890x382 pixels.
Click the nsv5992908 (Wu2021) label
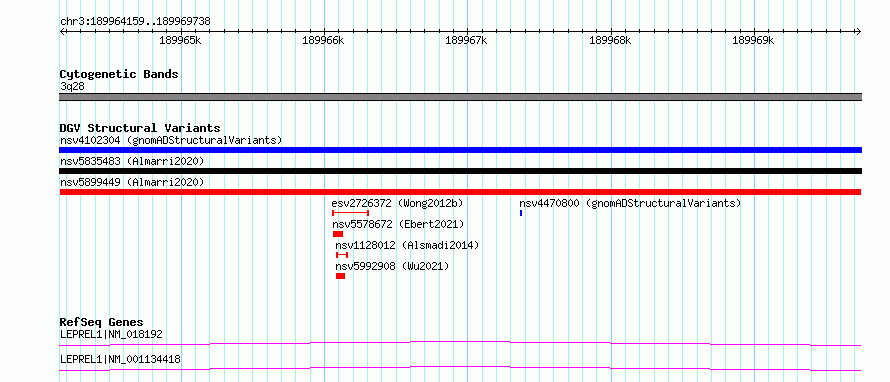(392, 266)
